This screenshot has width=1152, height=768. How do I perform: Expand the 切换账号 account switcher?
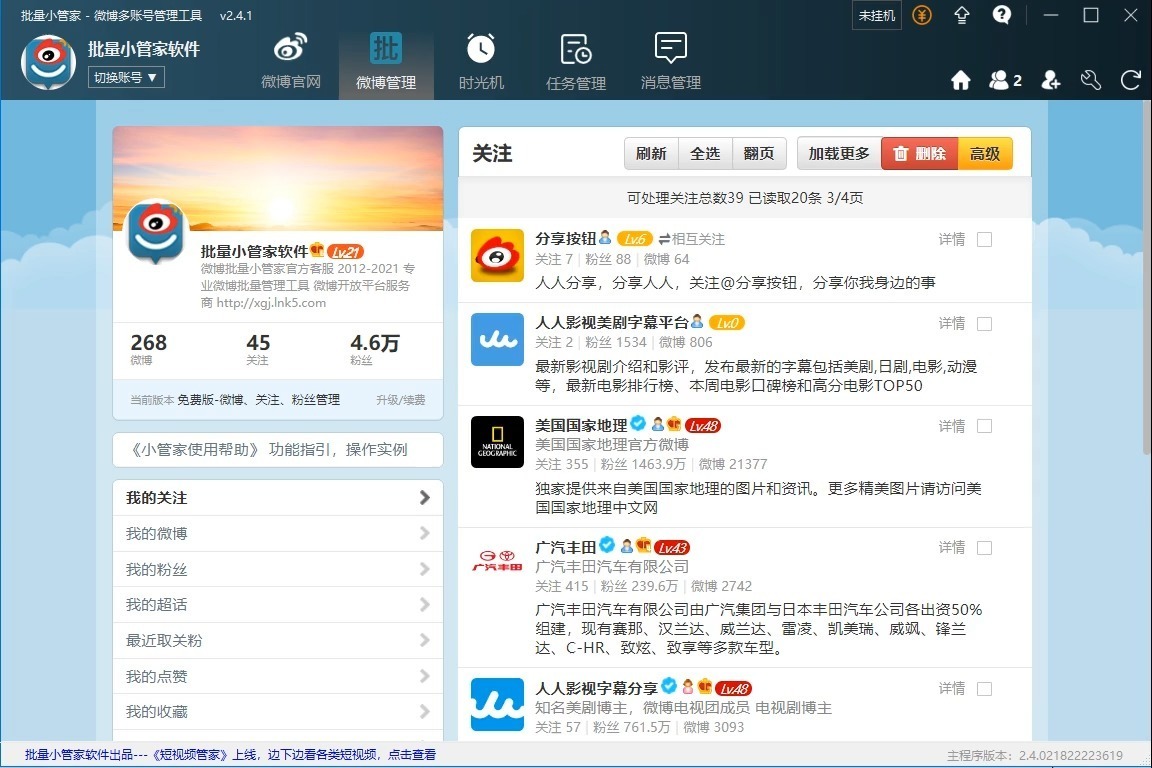[x=126, y=77]
